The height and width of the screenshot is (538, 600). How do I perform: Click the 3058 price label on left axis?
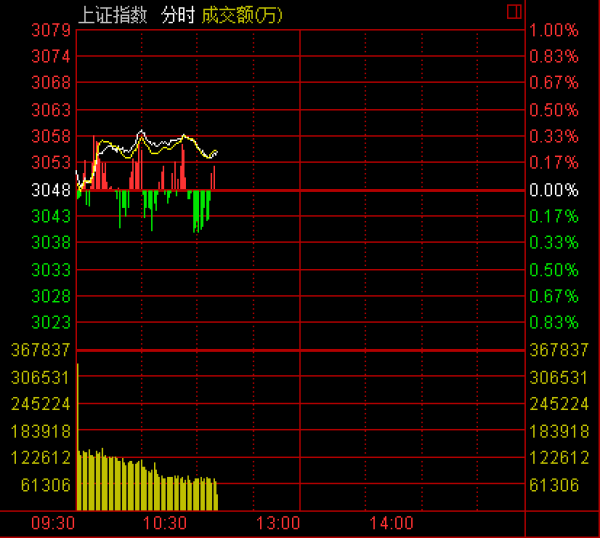point(51,136)
